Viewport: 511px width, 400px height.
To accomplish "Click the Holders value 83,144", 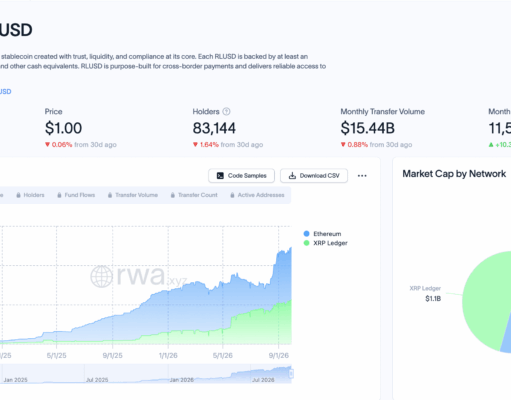I will [x=214, y=128].
